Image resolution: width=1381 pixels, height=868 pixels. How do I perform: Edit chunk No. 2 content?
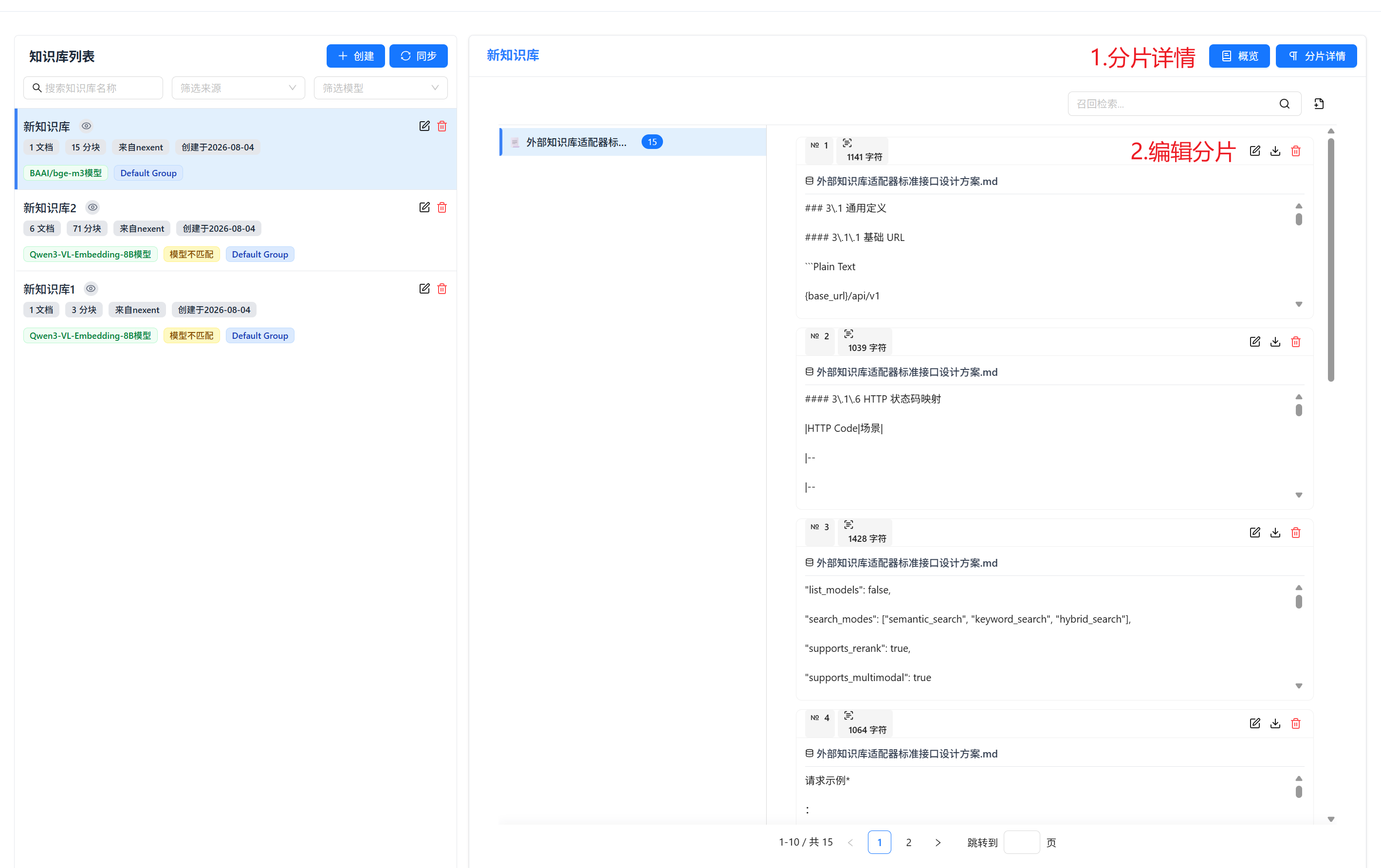coord(1255,342)
